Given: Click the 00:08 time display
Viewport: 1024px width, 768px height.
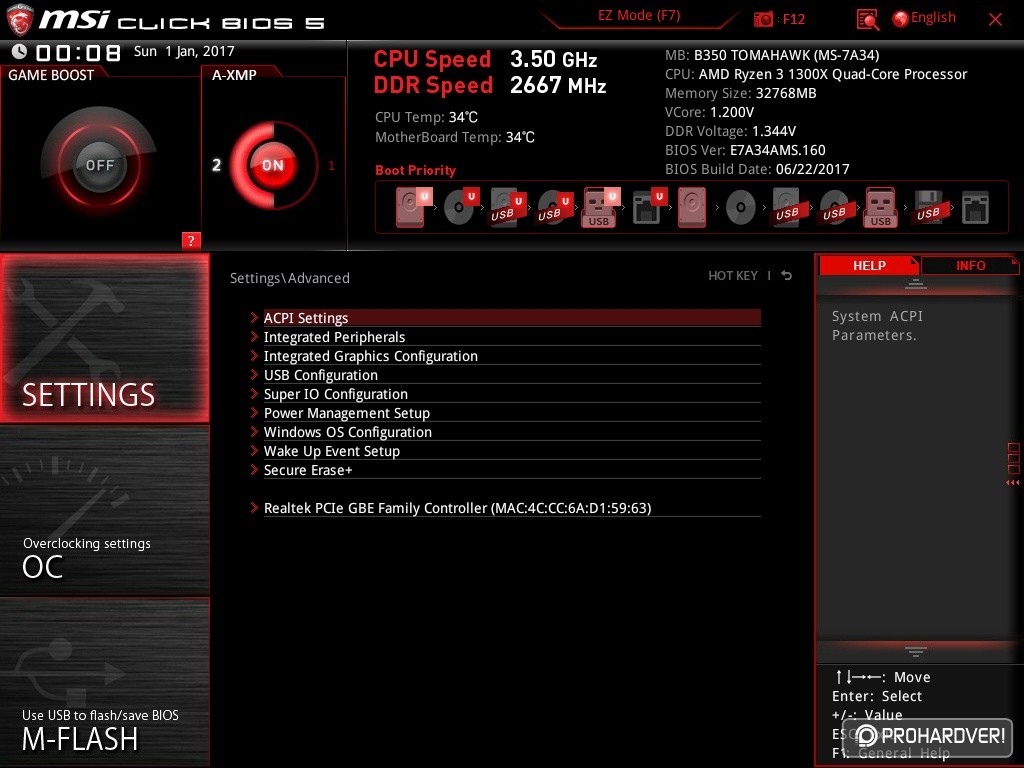Looking at the screenshot, I should click(x=78, y=52).
